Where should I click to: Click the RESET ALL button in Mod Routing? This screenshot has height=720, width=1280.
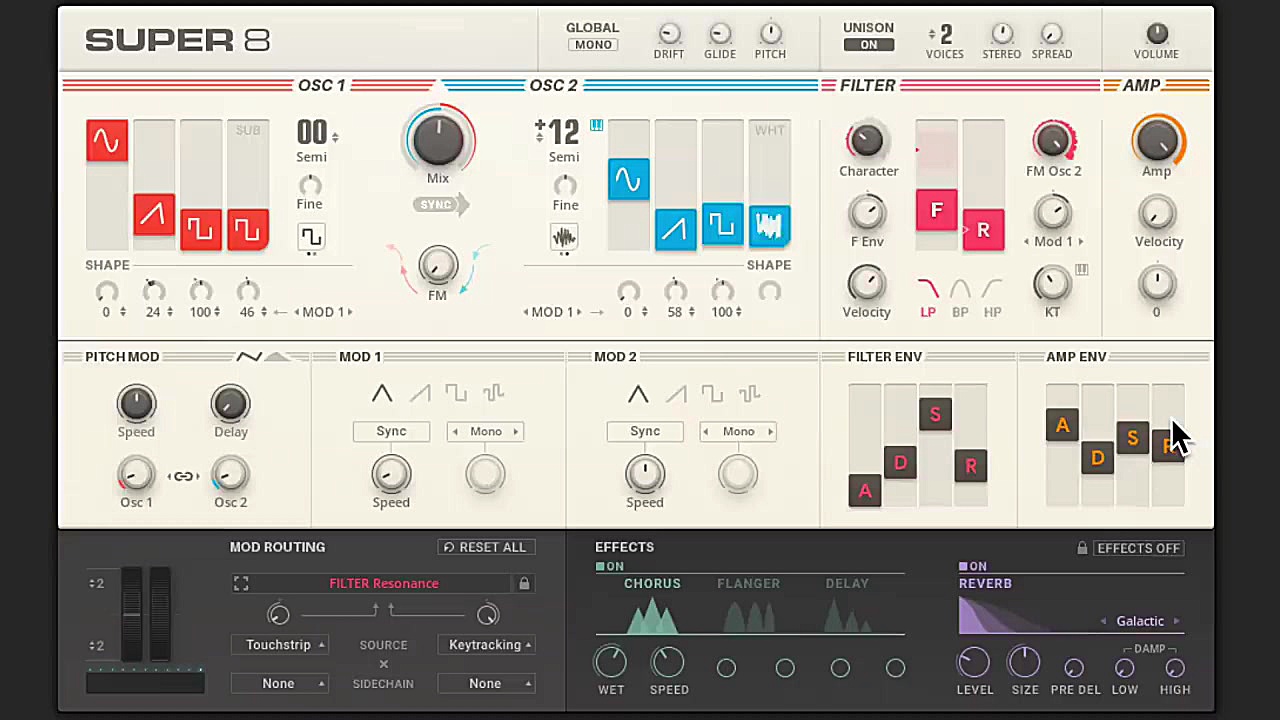[486, 547]
